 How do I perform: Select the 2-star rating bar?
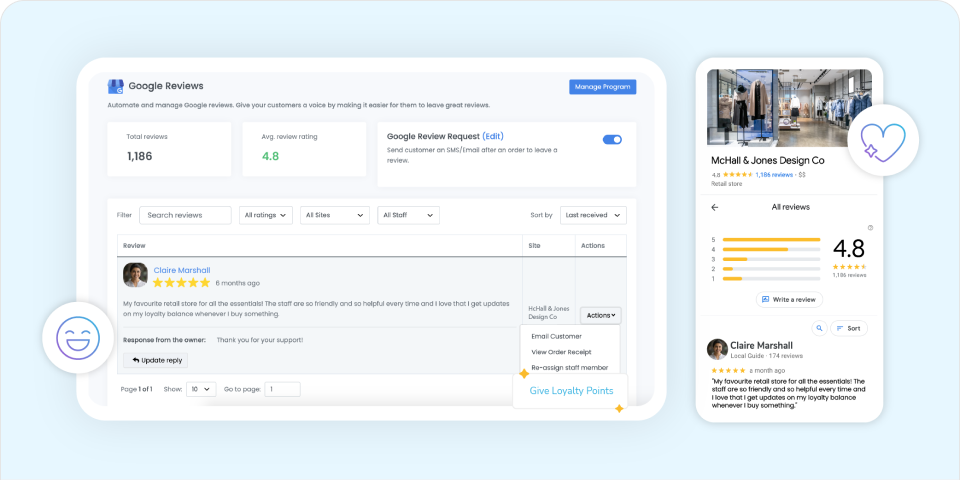coord(771,269)
